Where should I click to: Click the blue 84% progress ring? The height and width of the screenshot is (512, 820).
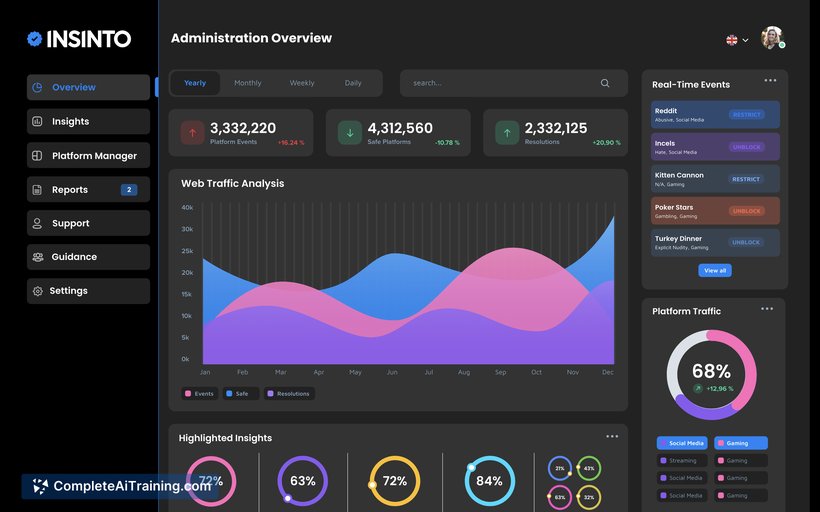[x=489, y=481]
